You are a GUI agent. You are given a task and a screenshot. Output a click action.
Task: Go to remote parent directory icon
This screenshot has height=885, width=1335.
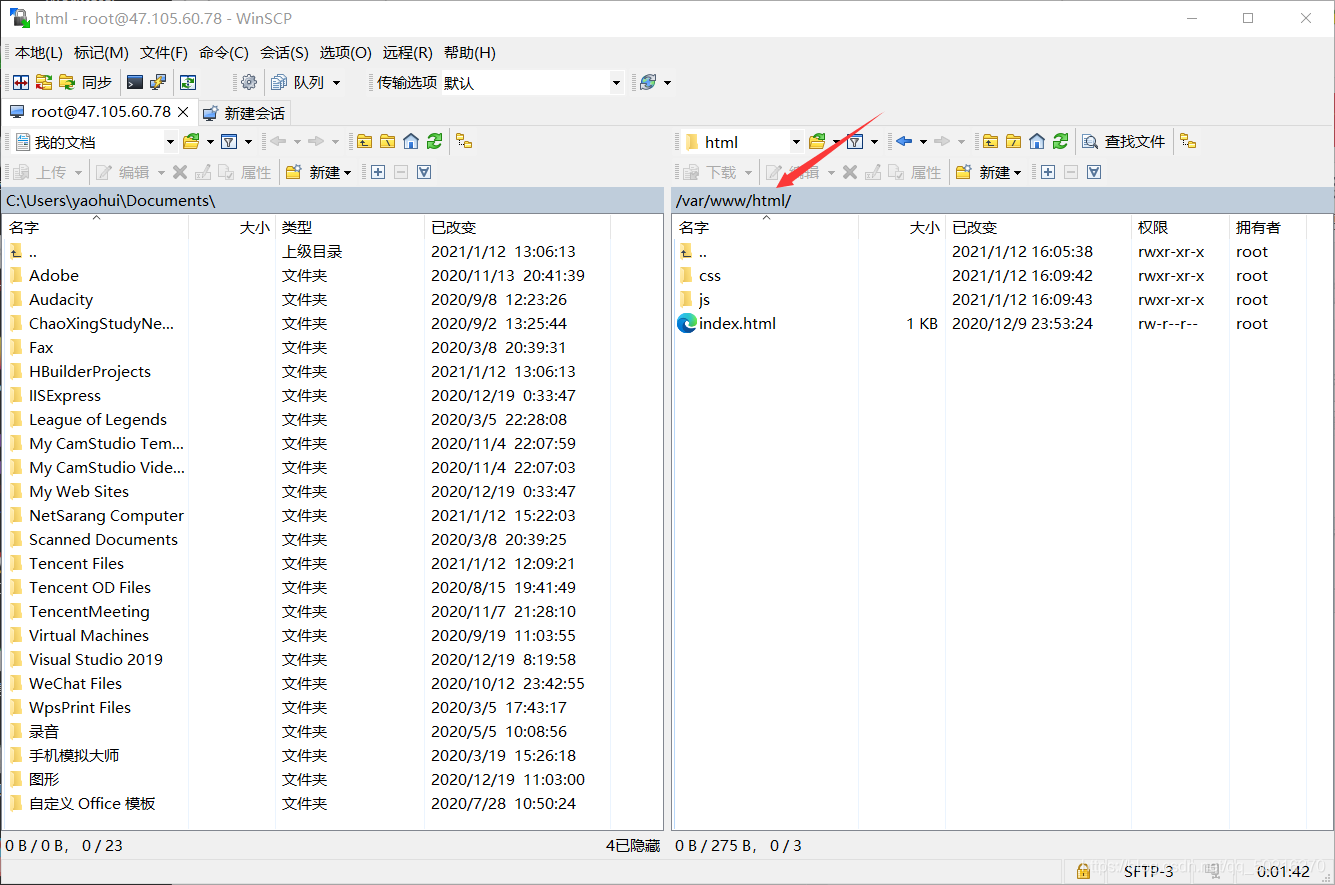tap(991, 142)
